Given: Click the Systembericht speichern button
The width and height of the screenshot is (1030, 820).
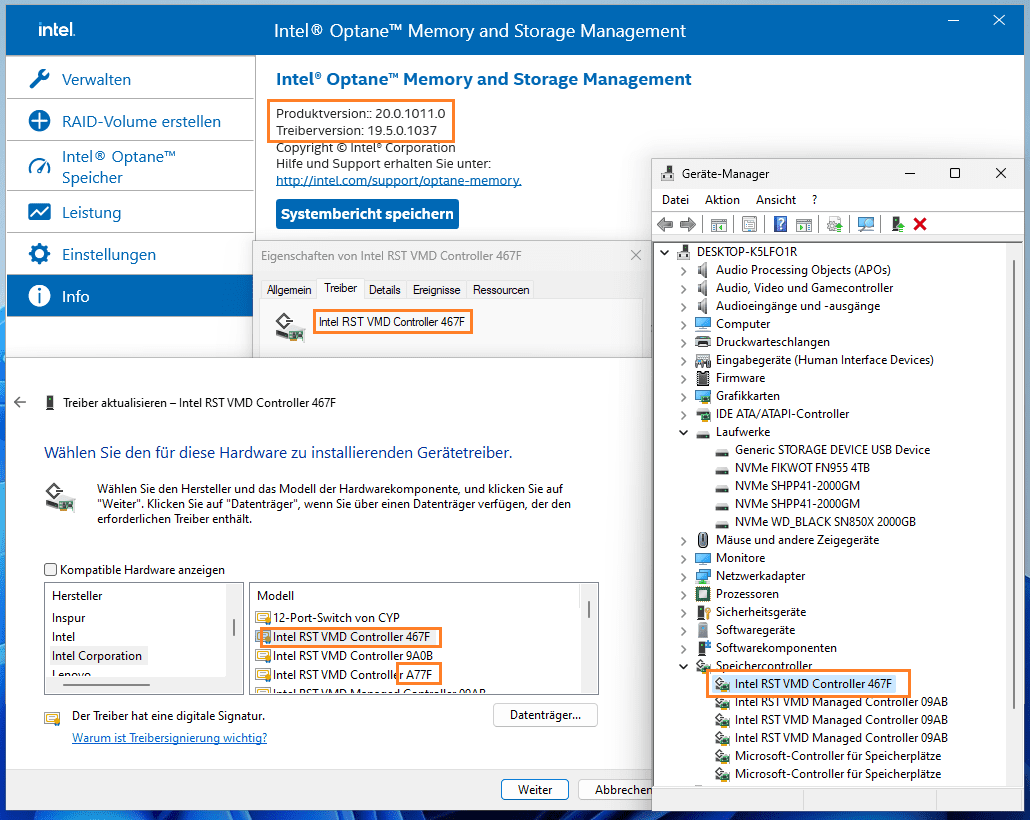Looking at the screenshot, I should 367,214.
